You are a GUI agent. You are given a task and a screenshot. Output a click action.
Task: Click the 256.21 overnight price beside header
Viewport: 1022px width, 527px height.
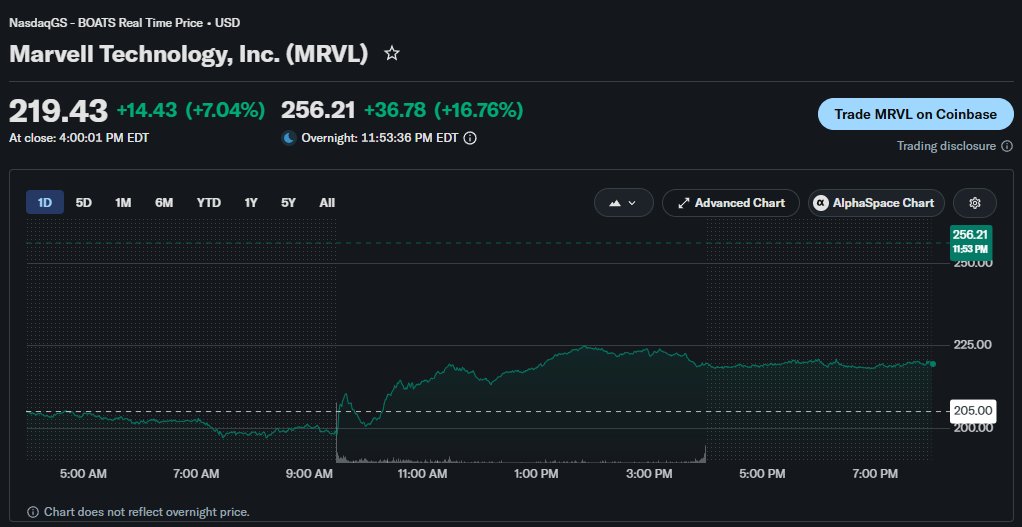(x=318, y=111)
